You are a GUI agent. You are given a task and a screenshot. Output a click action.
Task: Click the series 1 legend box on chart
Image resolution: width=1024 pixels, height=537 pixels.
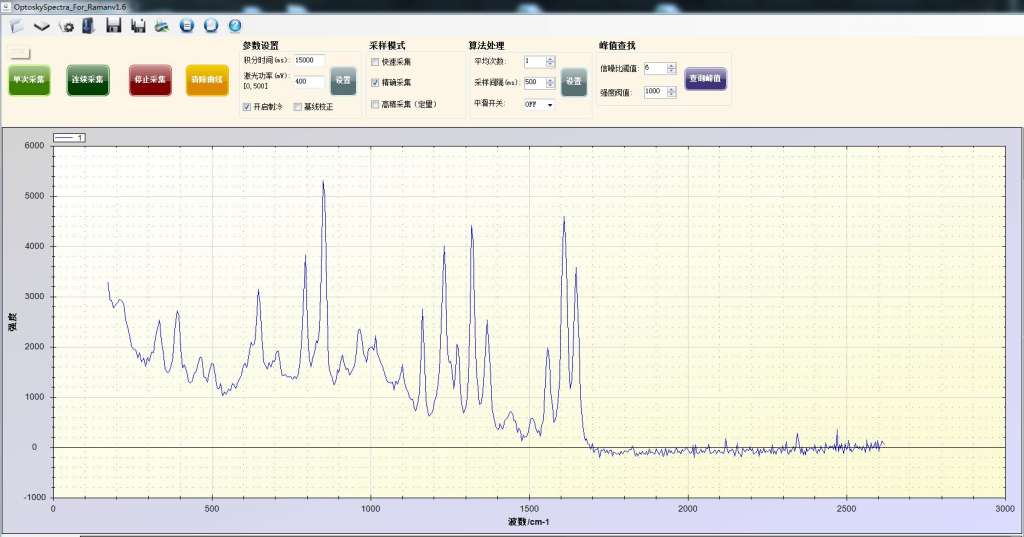[x=69, y=137]
